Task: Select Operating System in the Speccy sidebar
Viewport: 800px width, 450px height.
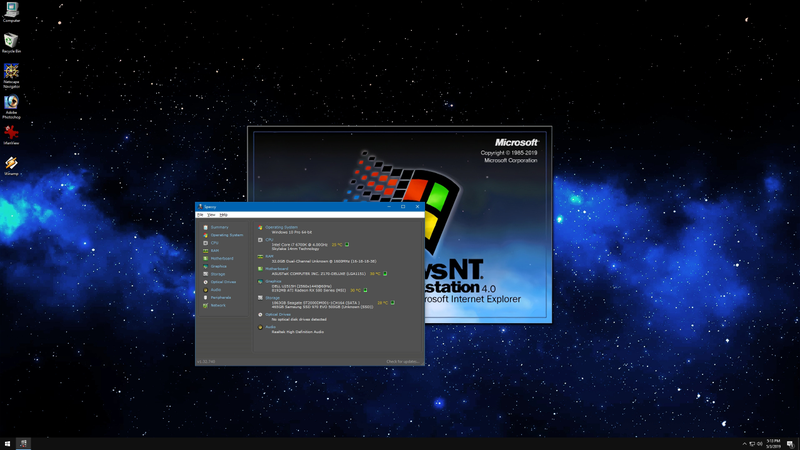Action: (227, 235)
